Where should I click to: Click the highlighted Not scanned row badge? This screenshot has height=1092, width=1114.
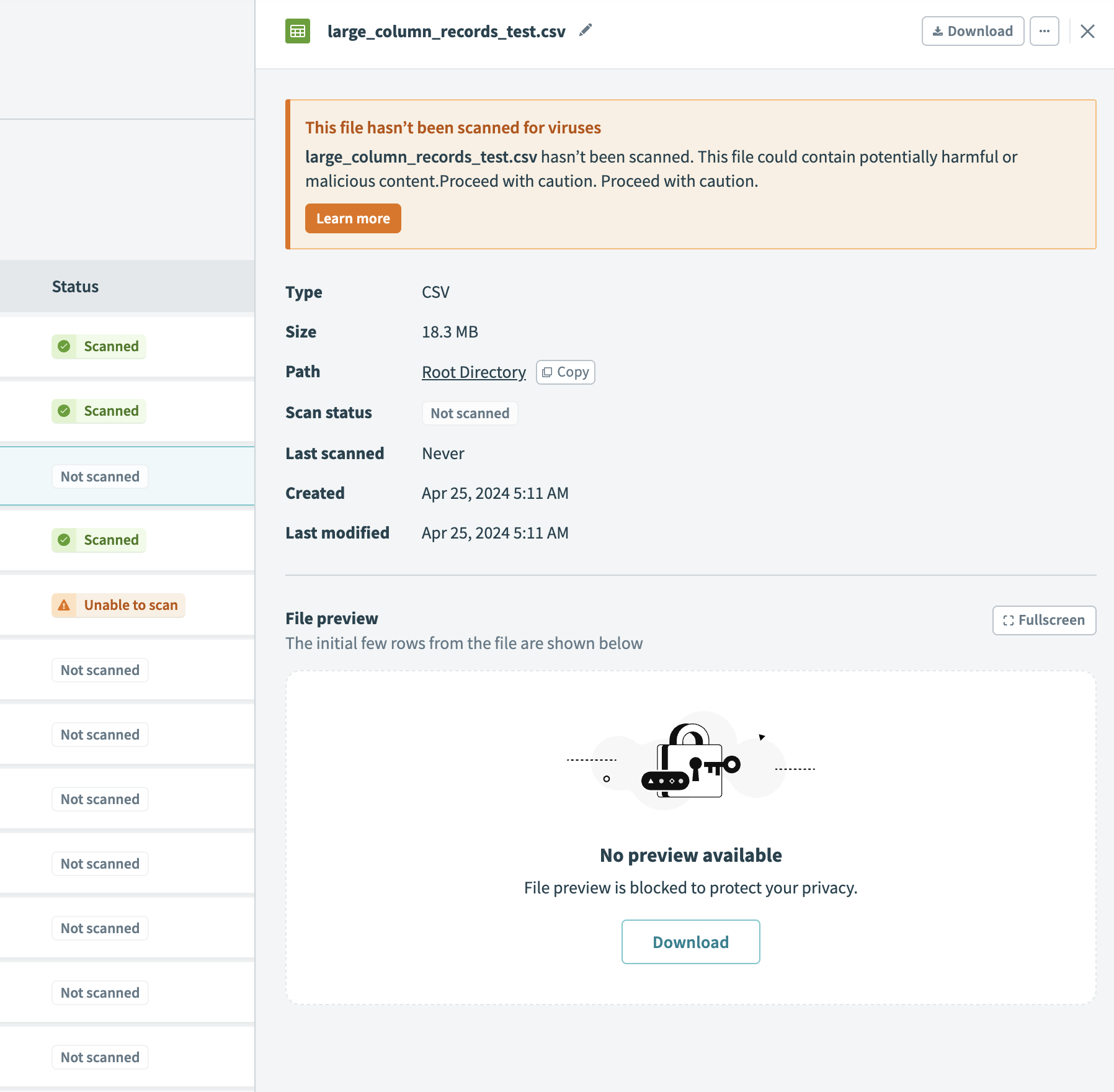click(x=100, y=476)
